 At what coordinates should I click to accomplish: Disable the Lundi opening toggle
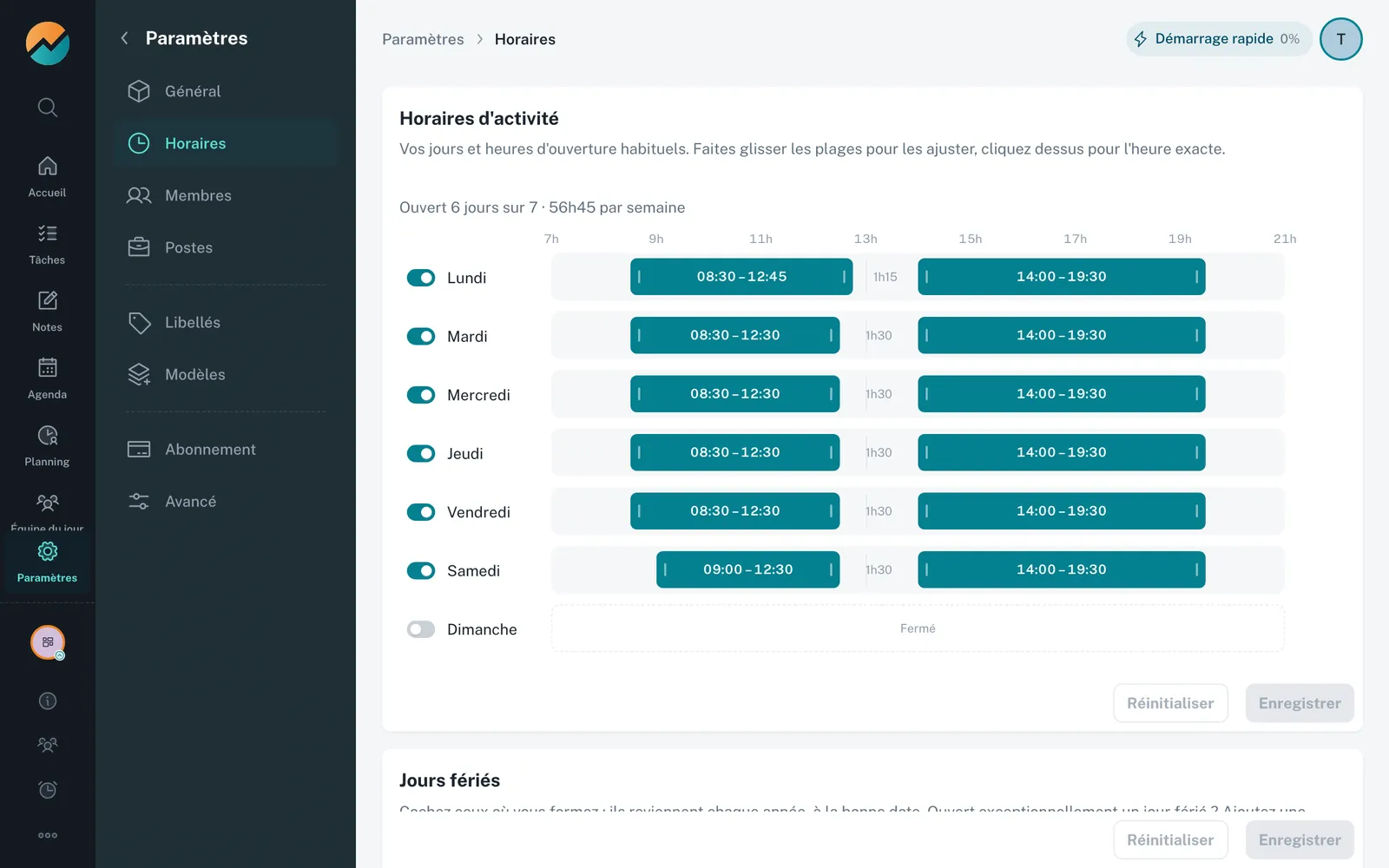[x=421, y=278]
